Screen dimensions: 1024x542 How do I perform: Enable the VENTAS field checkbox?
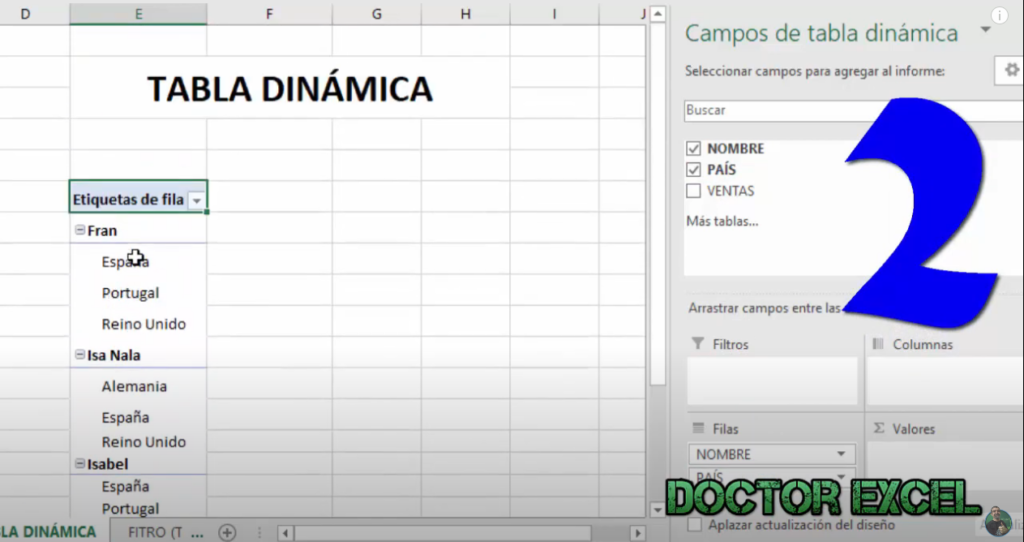[x=693, y=191]
